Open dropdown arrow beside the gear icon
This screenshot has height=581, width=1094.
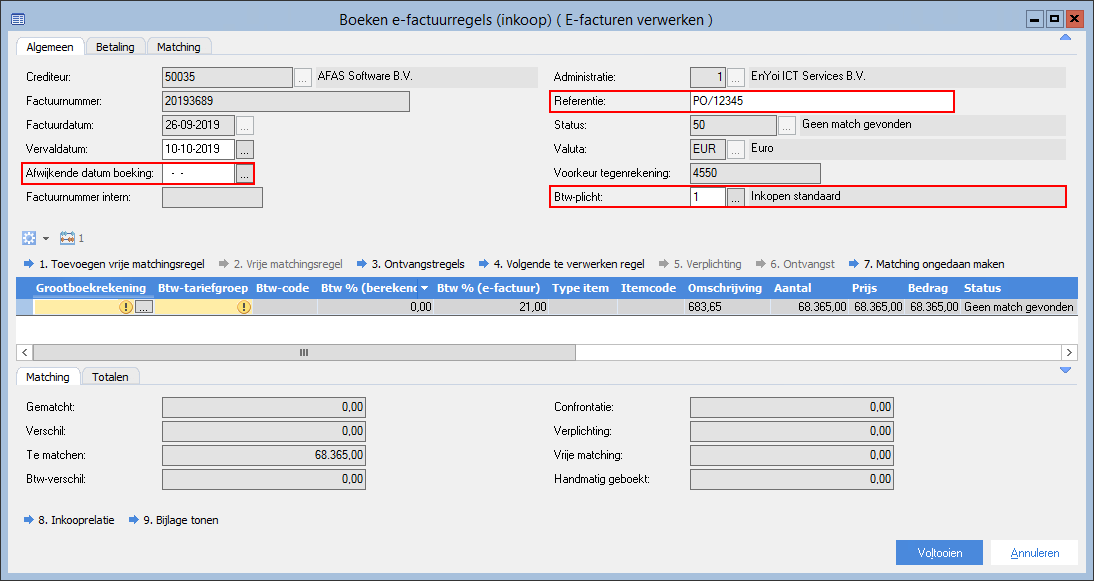pyautogui.click(x=46, y=239)
